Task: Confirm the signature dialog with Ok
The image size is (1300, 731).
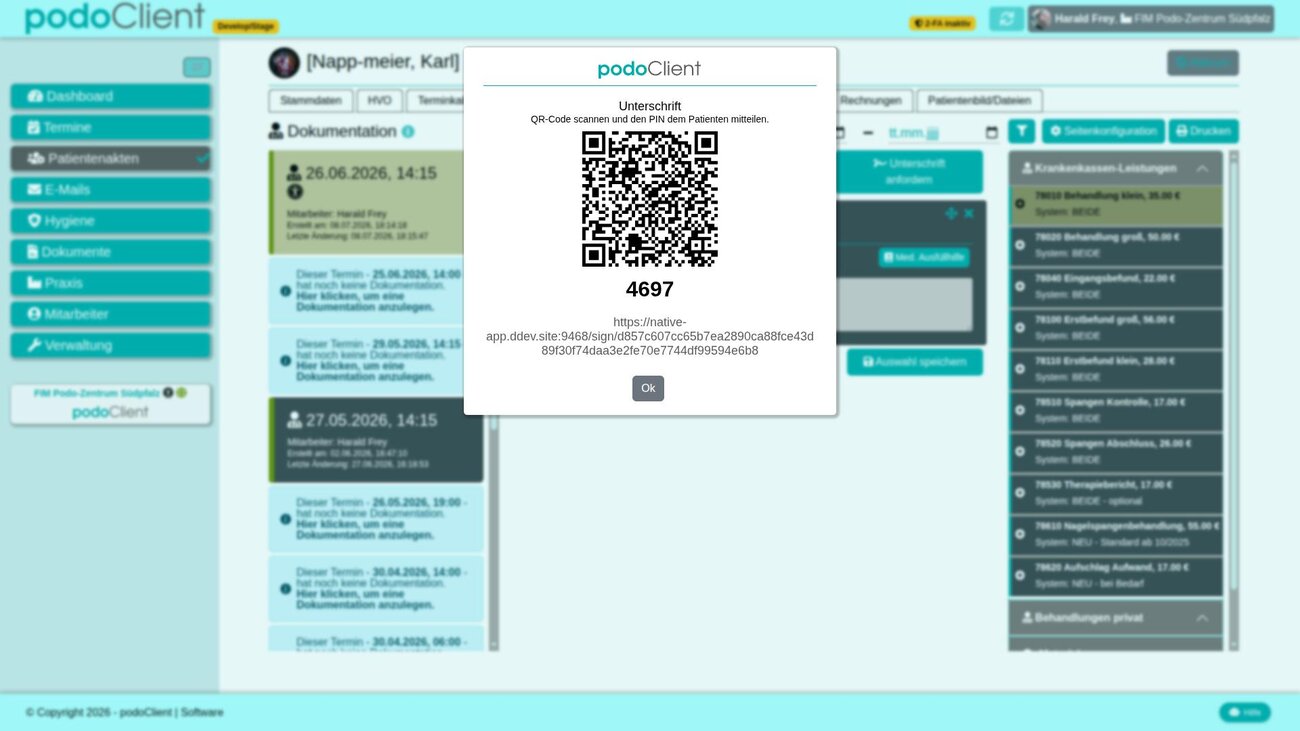Action: pyautogui.click(x=648, y=388)
